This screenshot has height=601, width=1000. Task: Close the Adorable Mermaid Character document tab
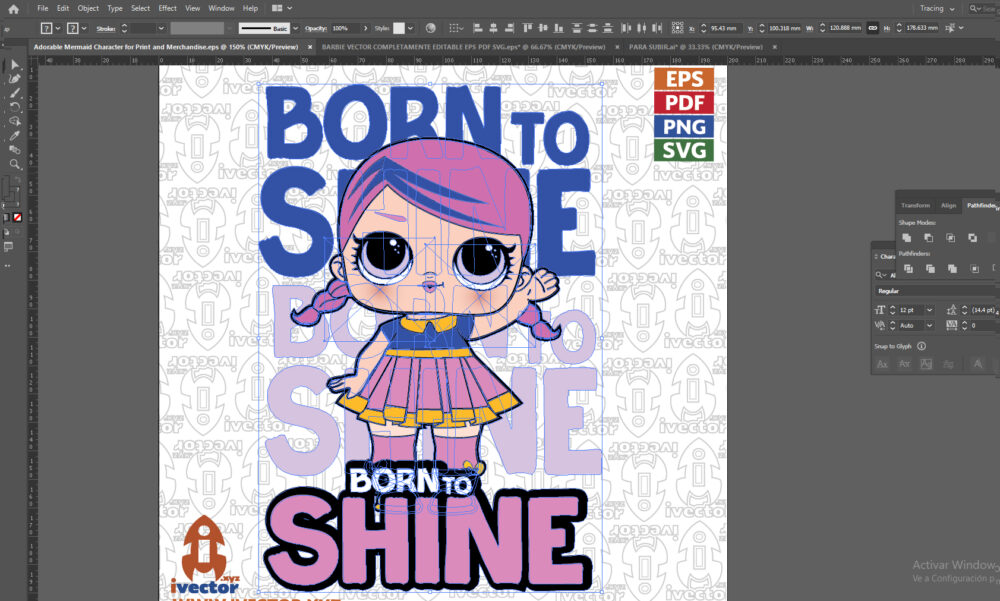click(x=310, y=47)
